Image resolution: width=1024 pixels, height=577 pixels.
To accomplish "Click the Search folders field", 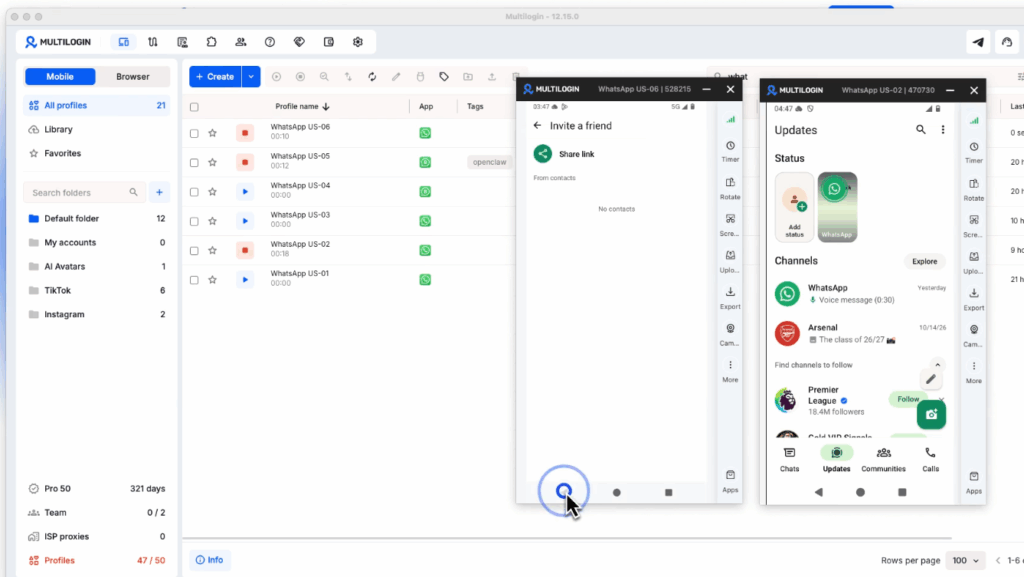I will click(84, 193).
